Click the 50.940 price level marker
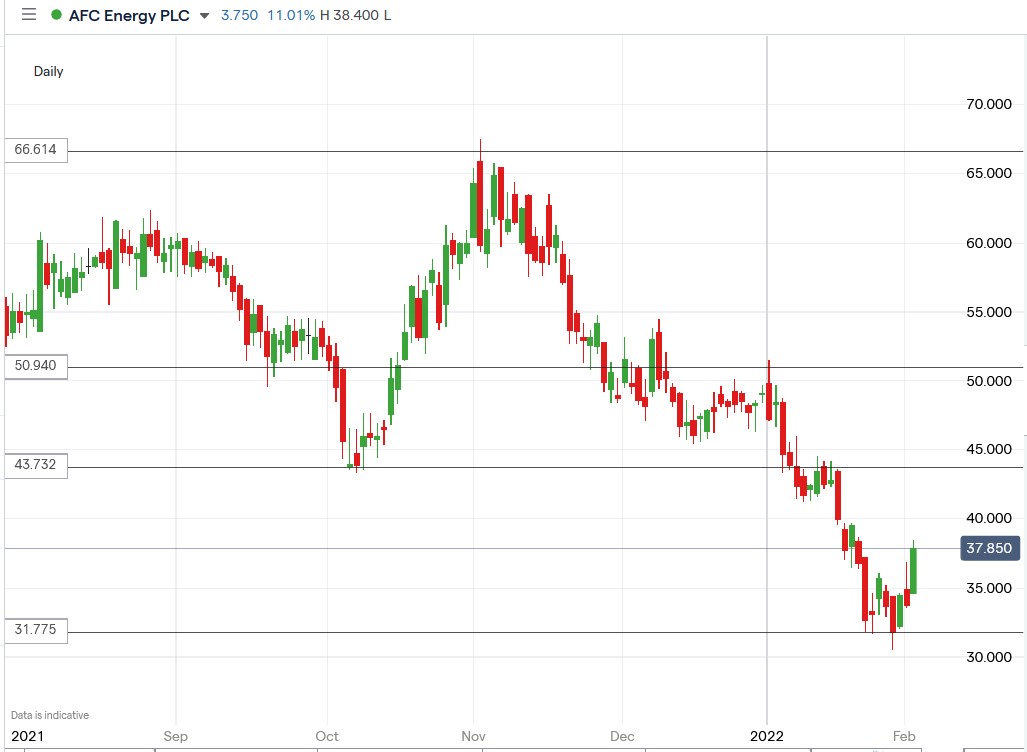 tap(33, 366)
